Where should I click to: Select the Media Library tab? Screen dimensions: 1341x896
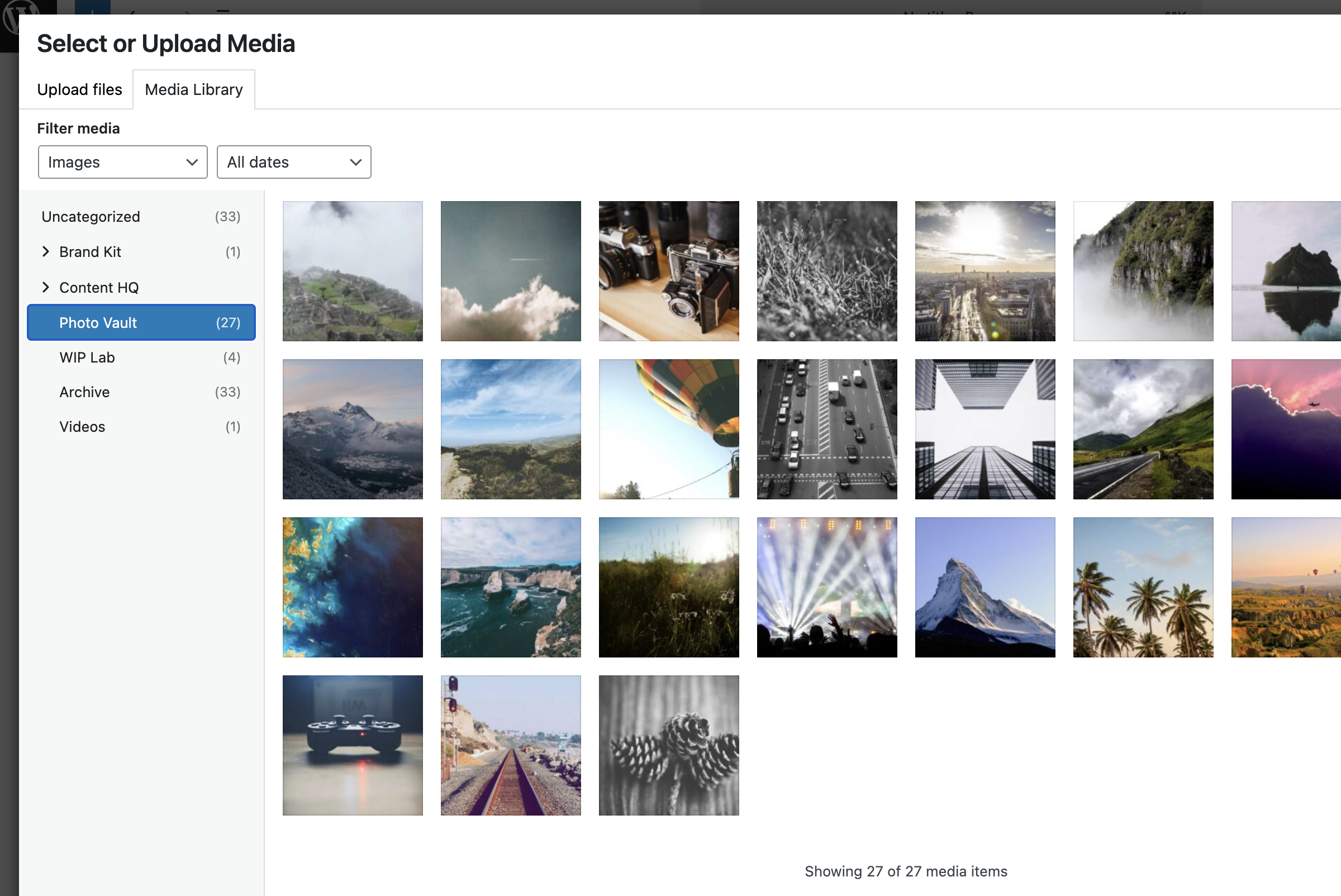coord(194,90)
